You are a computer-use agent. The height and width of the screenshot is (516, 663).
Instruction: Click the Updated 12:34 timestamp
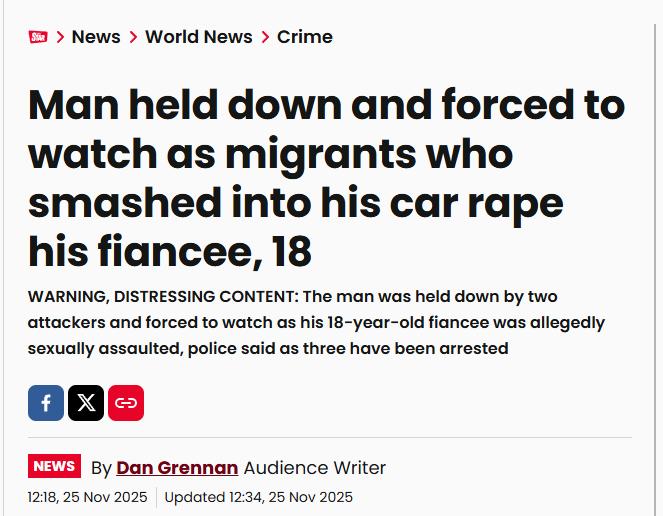coord(258,497)
